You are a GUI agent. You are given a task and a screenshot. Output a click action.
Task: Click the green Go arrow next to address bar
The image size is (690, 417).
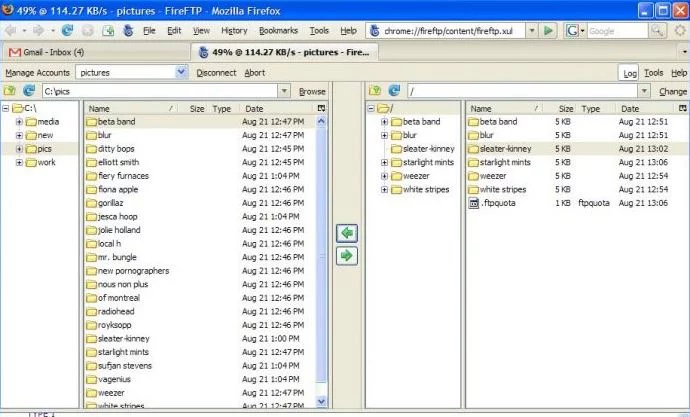click(548, 30)
